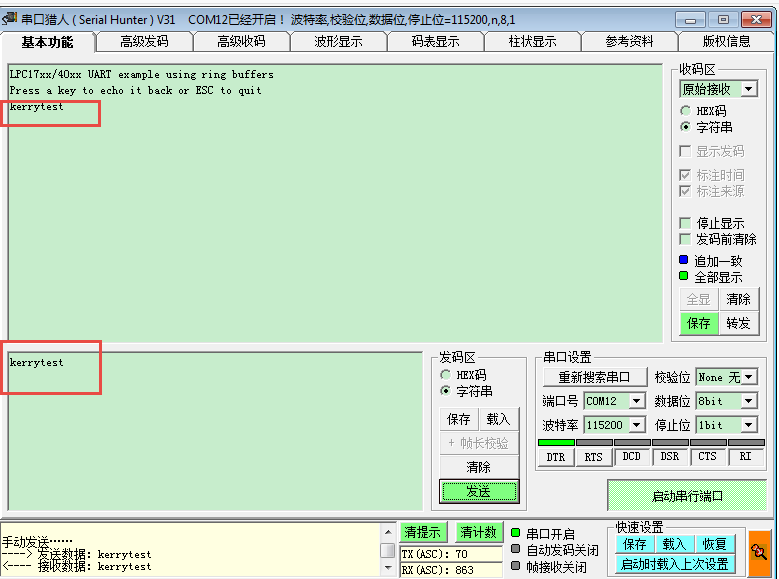Enable the 停止显示 checkbox

tap(685, 223)
